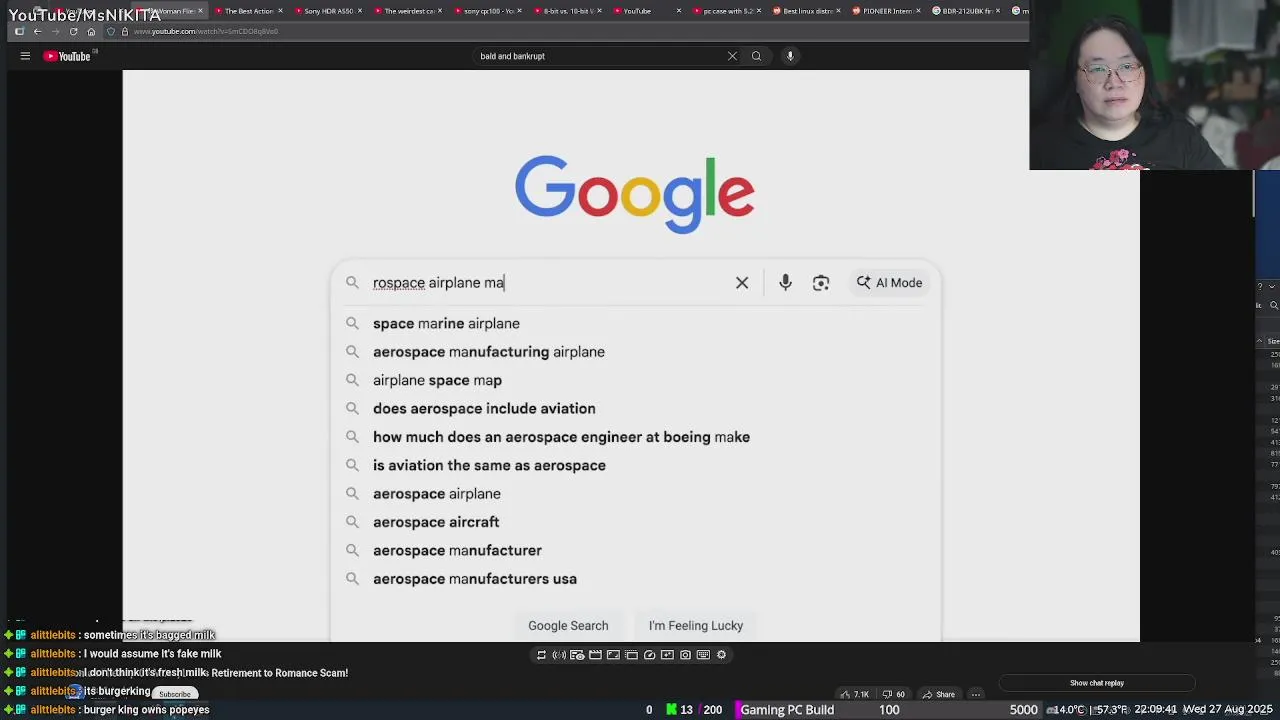The height and width of the screenshot is (720, 1280).
Task: Switch to 'The Best Action' browser tab
Action: (x=249, y=11)
